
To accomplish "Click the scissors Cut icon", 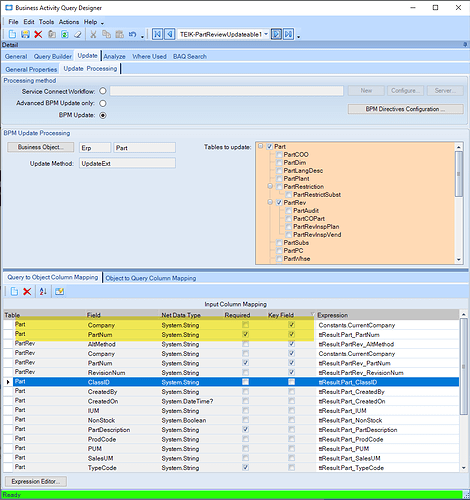I will pyautogui.click(x=93, y=34).
